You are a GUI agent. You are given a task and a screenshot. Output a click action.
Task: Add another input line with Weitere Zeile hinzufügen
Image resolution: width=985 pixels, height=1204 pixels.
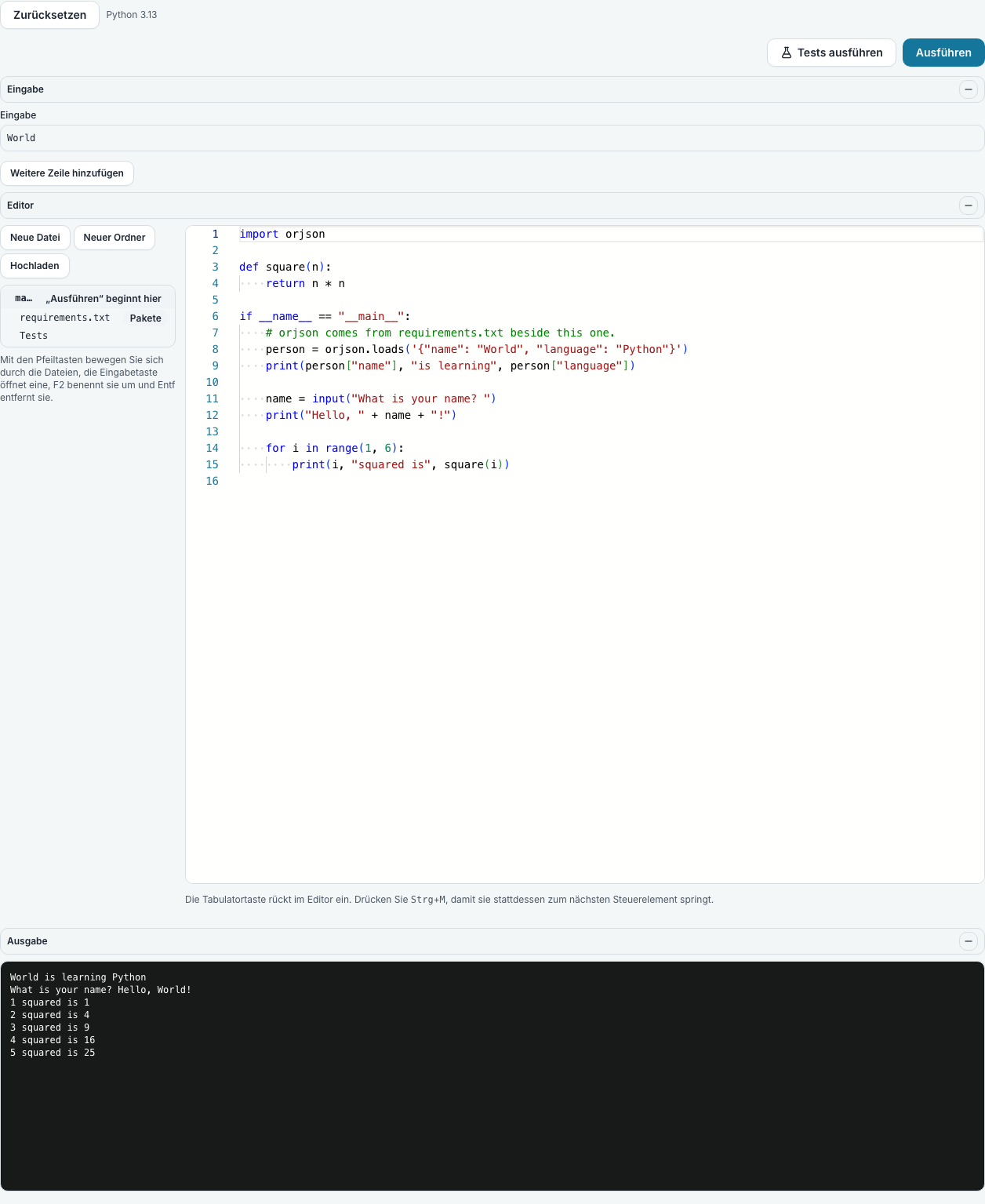point(67,173)
